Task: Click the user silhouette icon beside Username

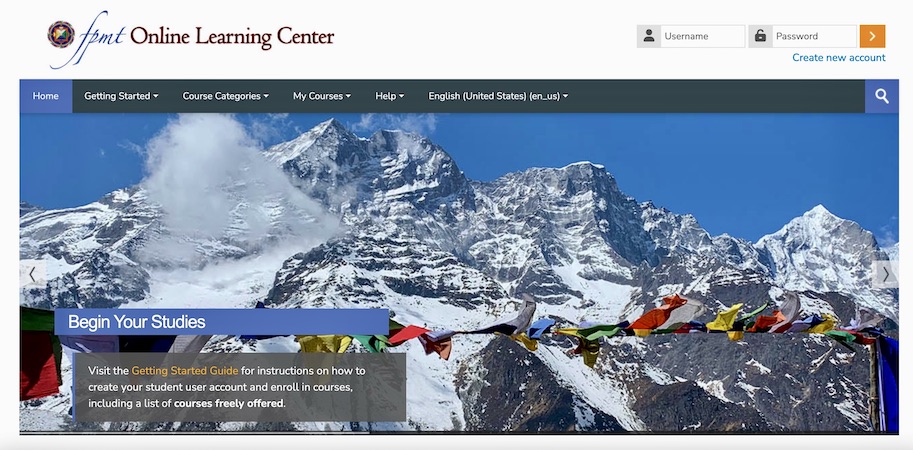Action: (649, 36)
